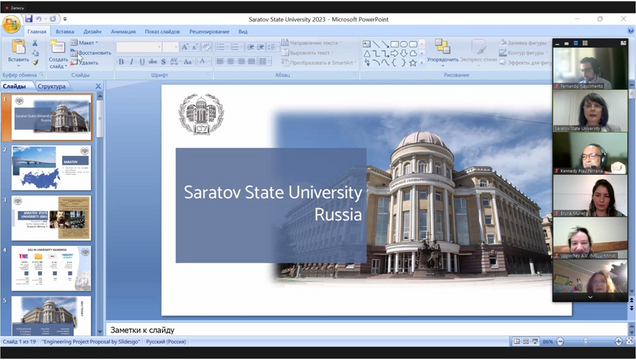636x360 pixels.
Task: Toggle Bold formatting button
Action: point(121,62)
